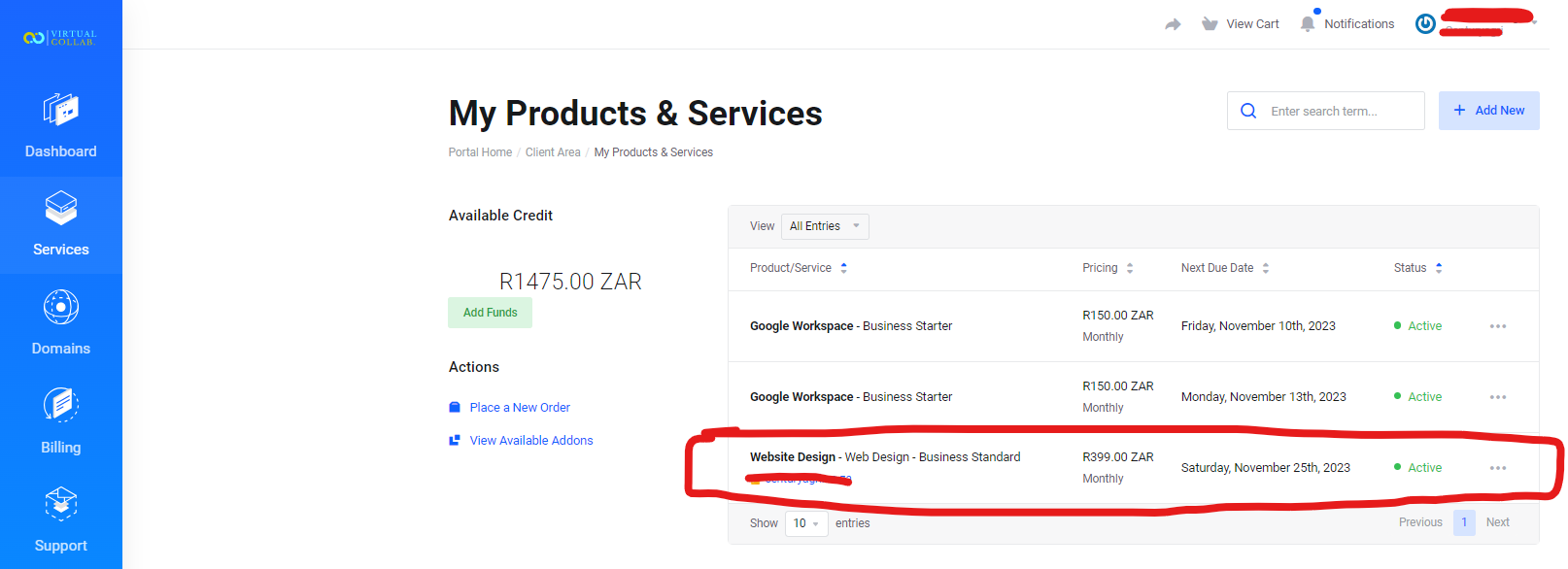Click the plus icon on Add New
Image resolution: width=1568 pixels, height=569 pixels.
(x=1459, y=111)
